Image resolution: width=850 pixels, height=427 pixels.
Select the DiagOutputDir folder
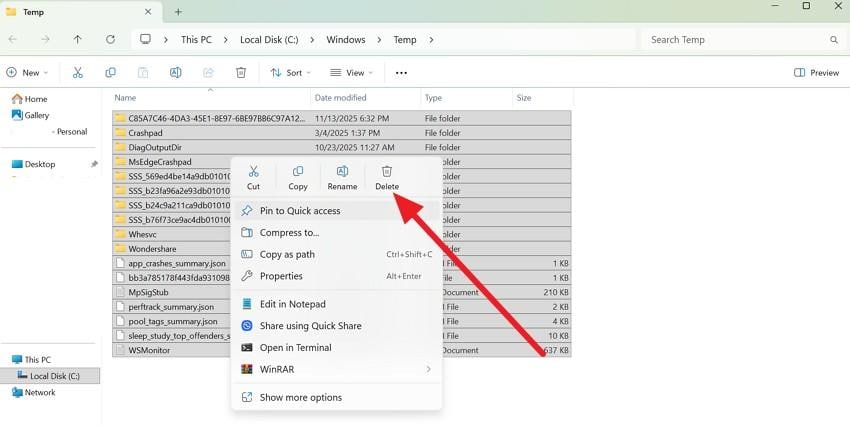coord(342,147)
